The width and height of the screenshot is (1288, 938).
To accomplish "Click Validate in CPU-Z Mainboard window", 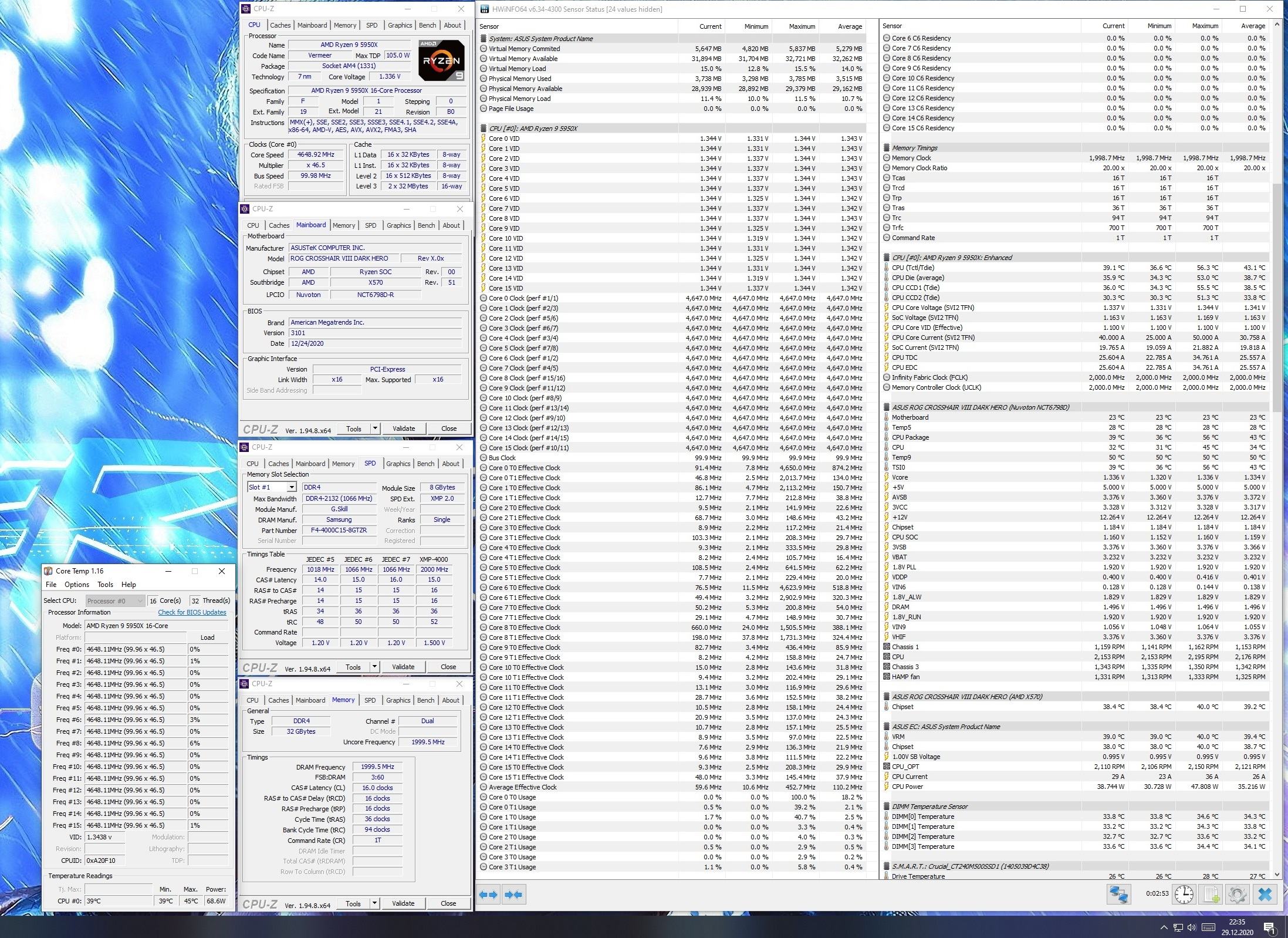I will tap(404, 428).
